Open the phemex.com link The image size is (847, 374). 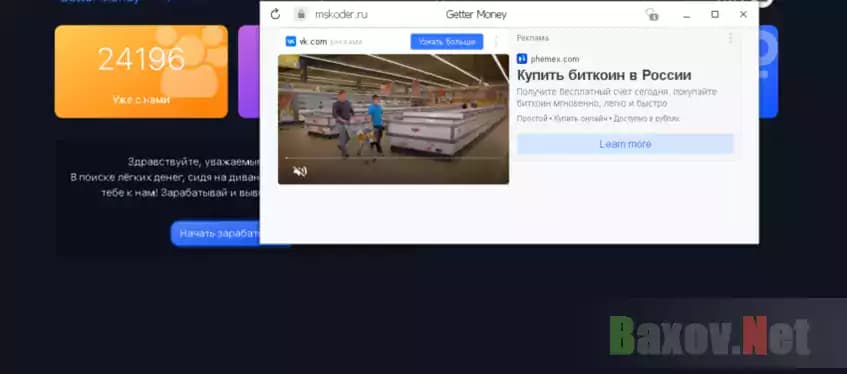[x=555, y=59]
